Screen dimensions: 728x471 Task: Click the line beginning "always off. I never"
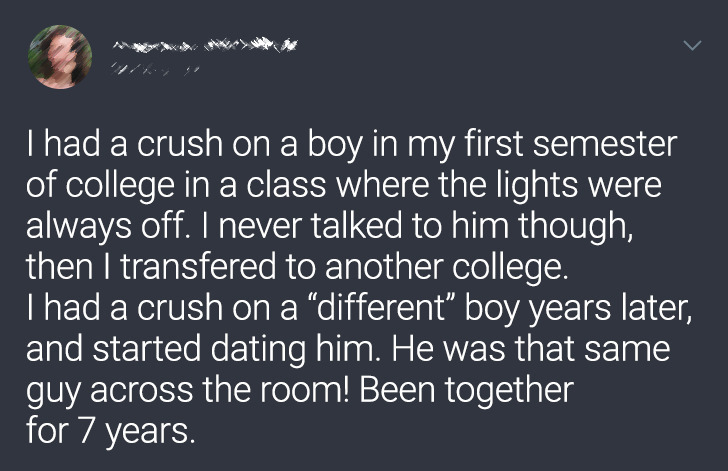tap(330, 226)
